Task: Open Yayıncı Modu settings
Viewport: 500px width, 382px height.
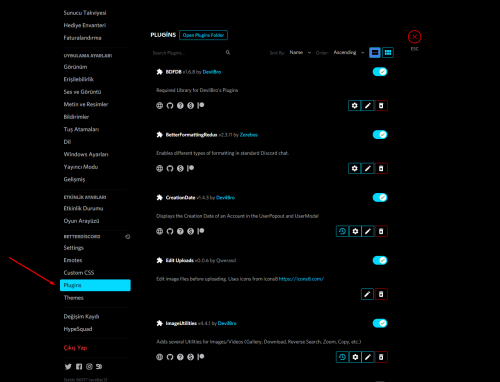Action: (95, 167)
